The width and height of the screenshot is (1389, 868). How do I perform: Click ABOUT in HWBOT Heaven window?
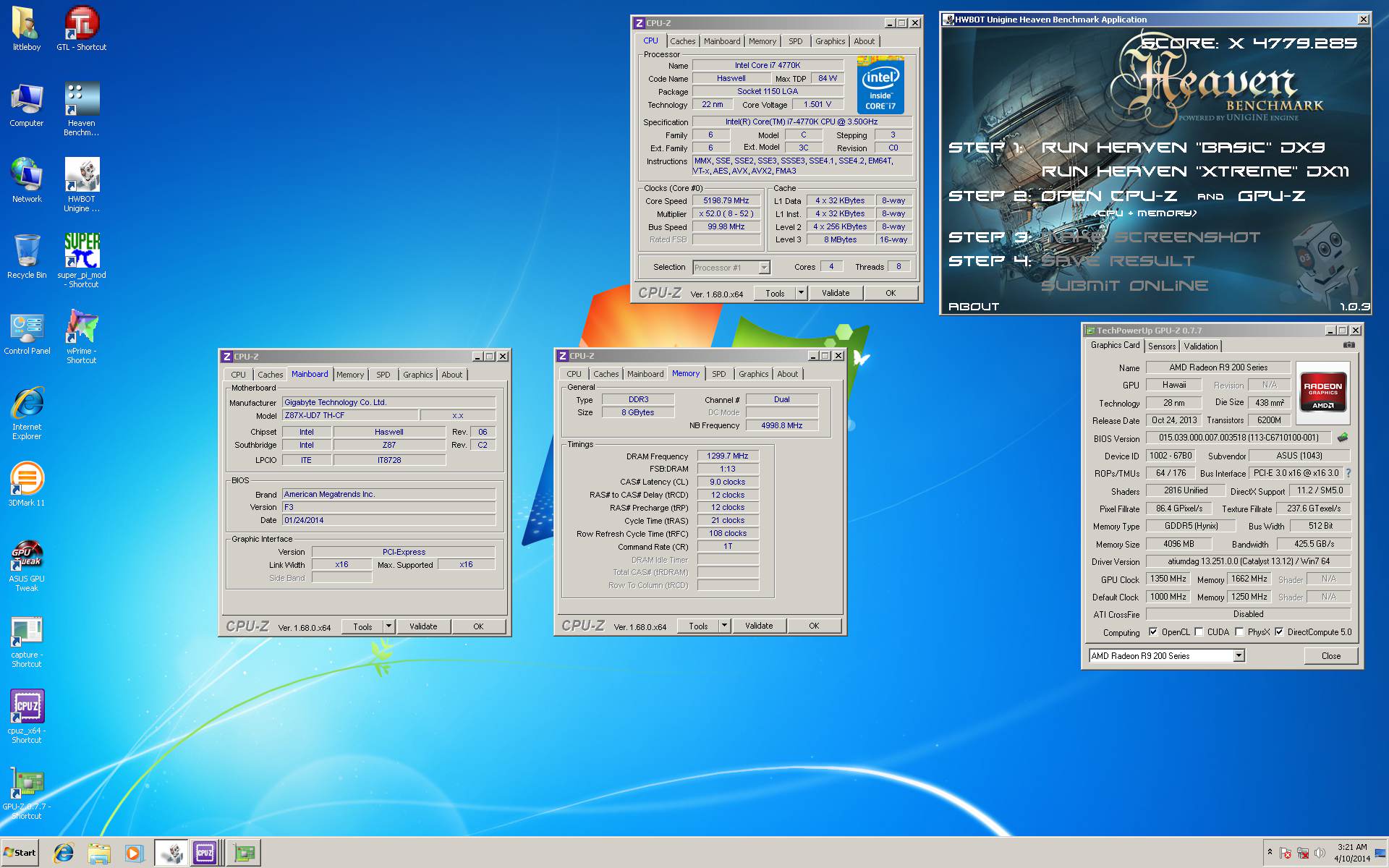[x=974, y=307]
